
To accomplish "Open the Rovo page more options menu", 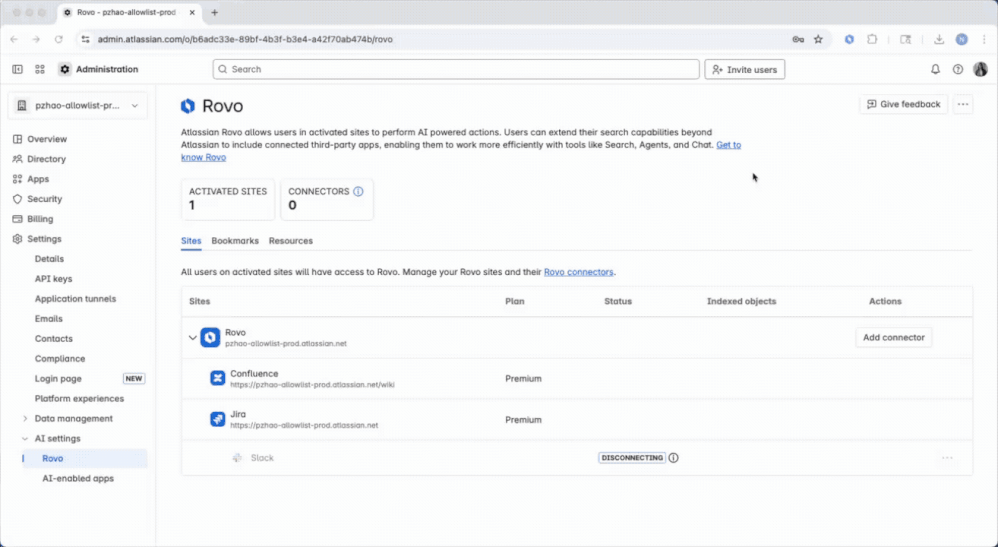I will [963, 104].
